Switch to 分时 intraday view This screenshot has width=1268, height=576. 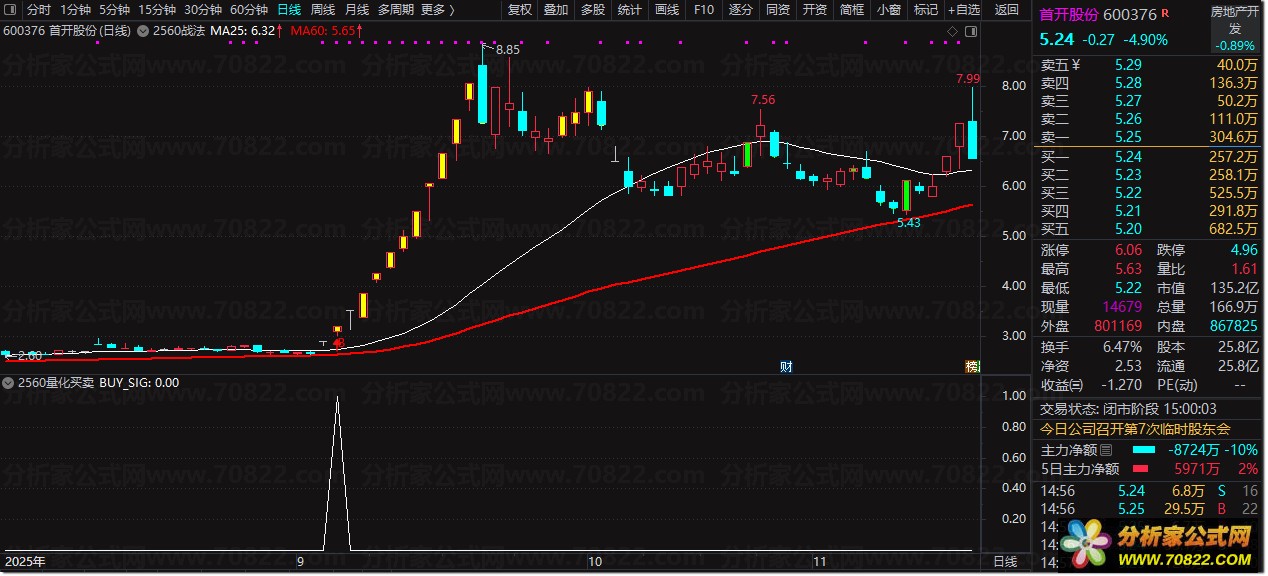pos(38,10)
